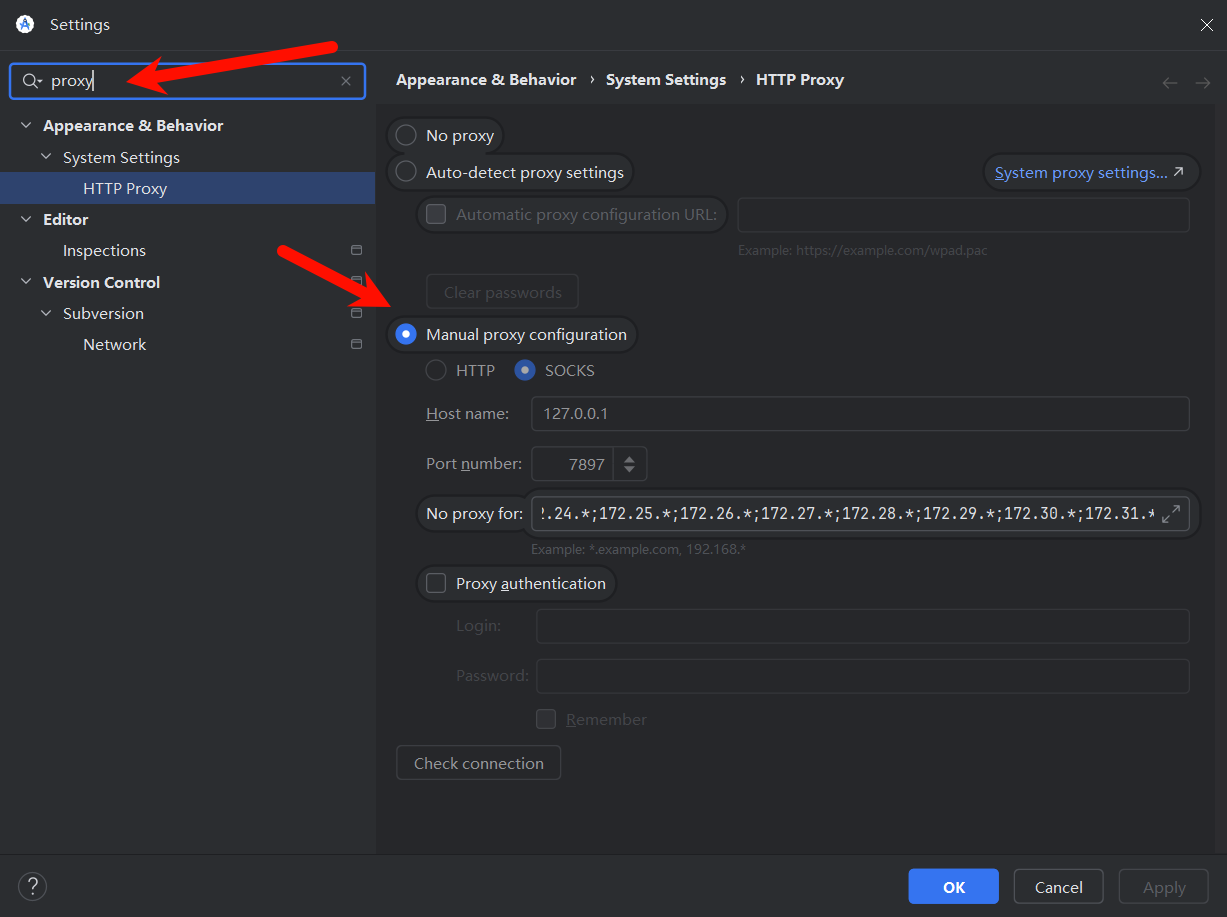The image size is (1227, 917).
Task: Collapse the Editor node
Action: (x=26, y=220)
